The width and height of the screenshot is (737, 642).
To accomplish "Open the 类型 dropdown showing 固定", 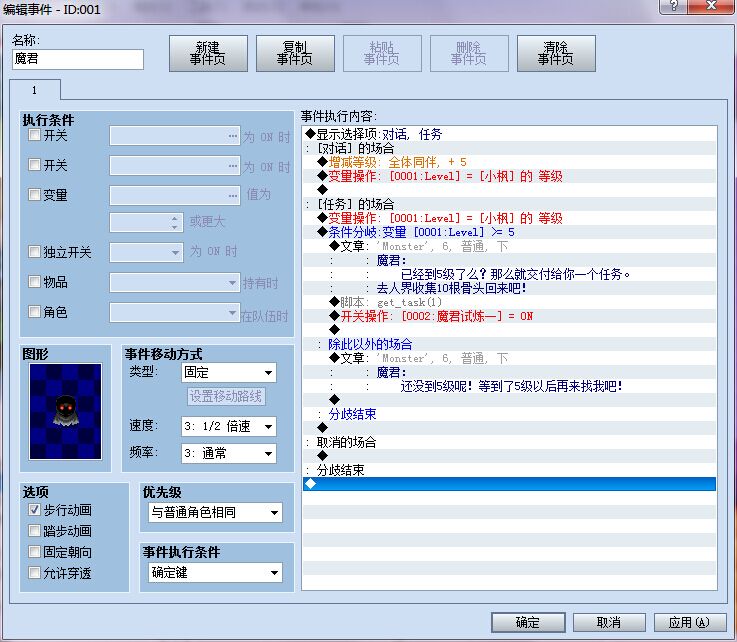I will (229, 373).
